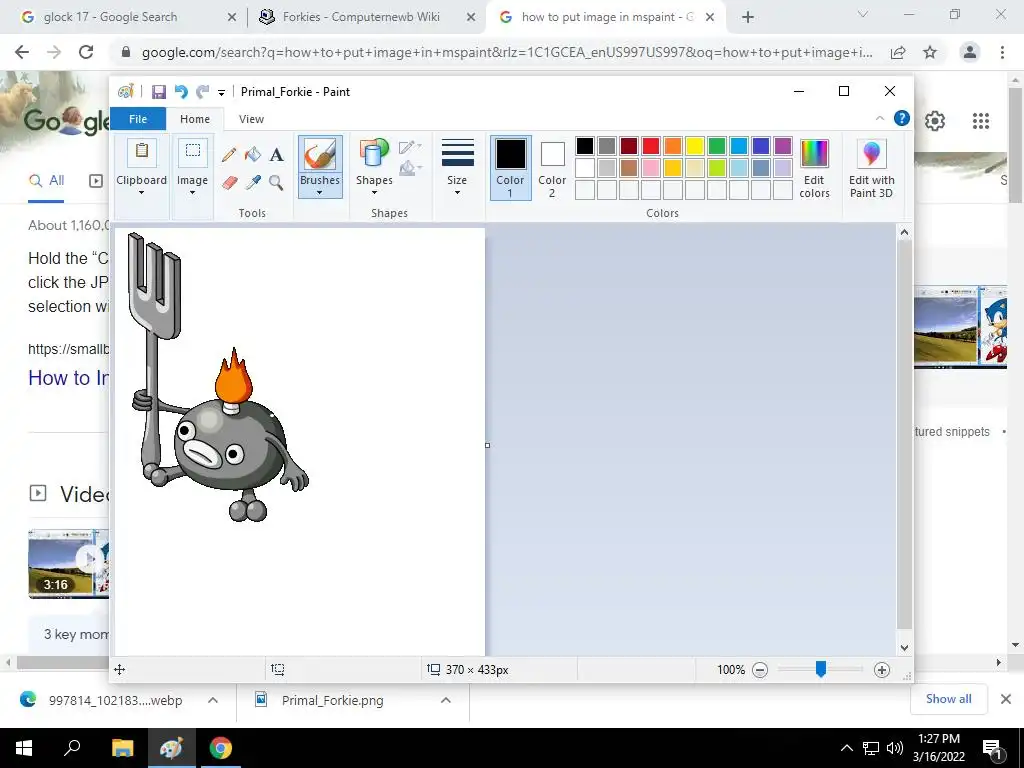The height and width of the screenshot is (768, 1024).
Task: Open the Primal_Forkie.png download item
Action: click(332, 700)
